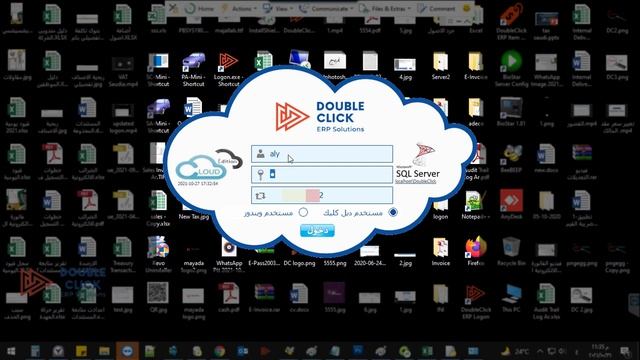Open Outlook from the taskbar
The image size is (640, 360).
point(243,351)
